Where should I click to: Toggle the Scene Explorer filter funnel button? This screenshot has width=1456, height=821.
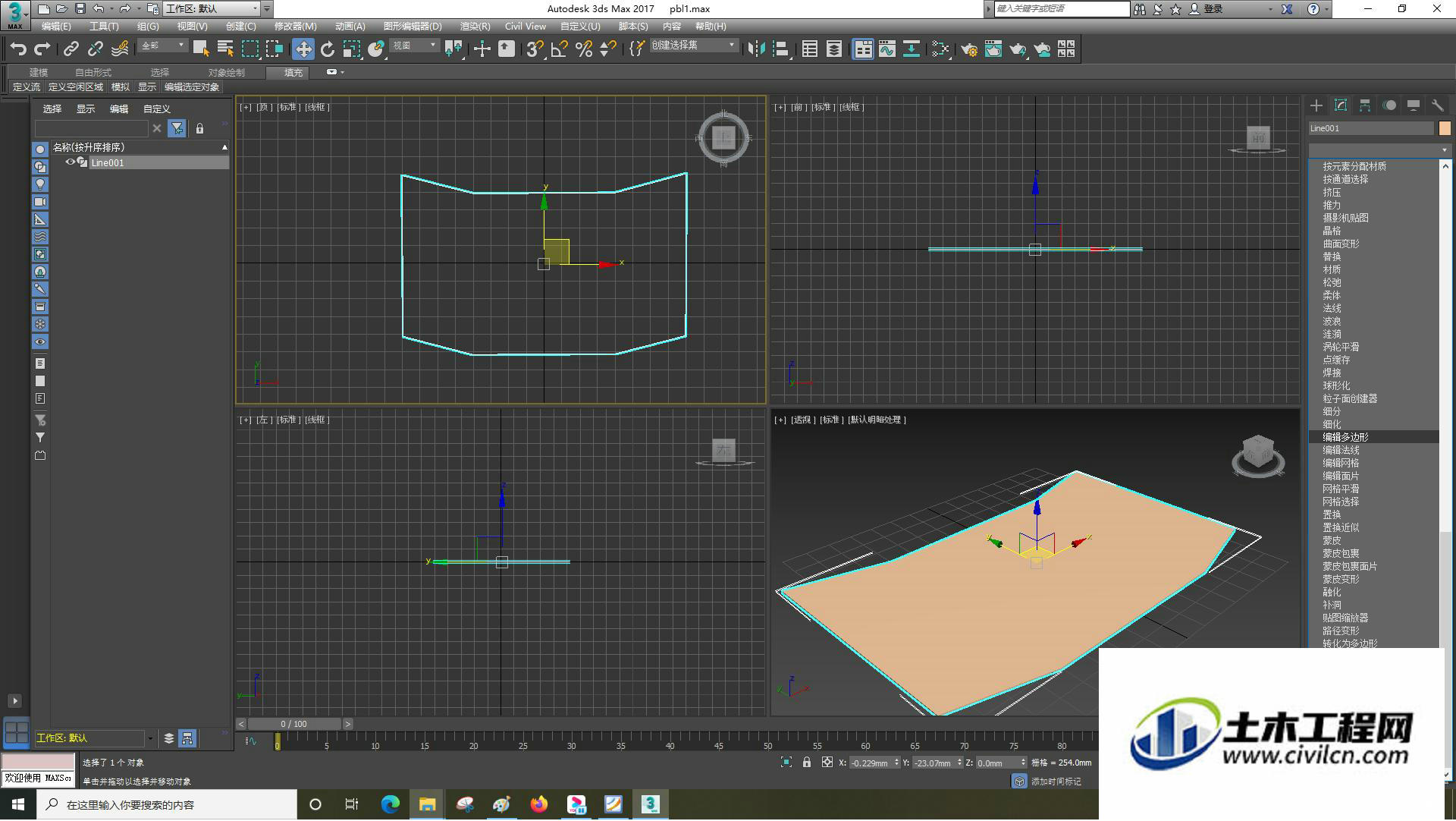pyautogui.click(x=177, y=129)
